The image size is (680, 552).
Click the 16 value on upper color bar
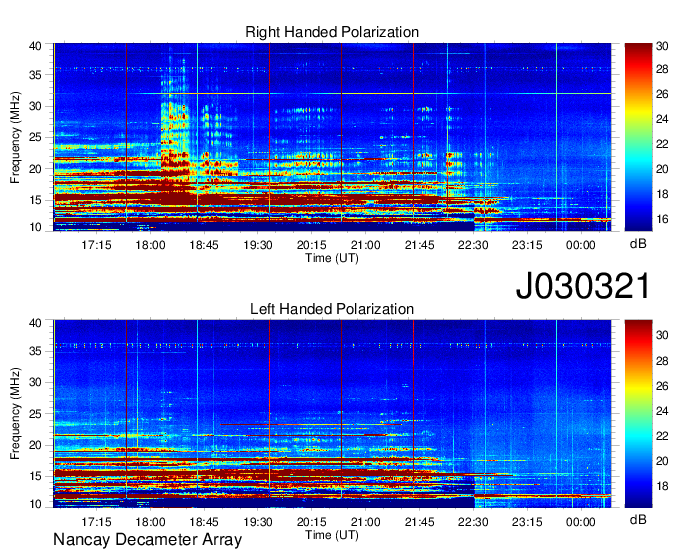[x=662, y=219]
